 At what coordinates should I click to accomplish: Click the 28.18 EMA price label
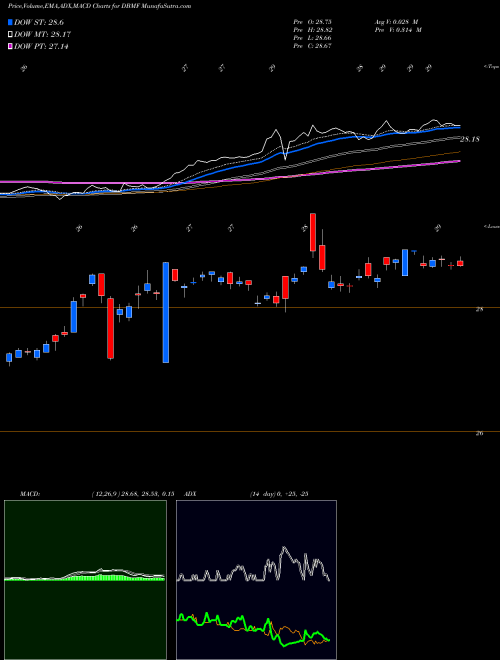[470, 139]
